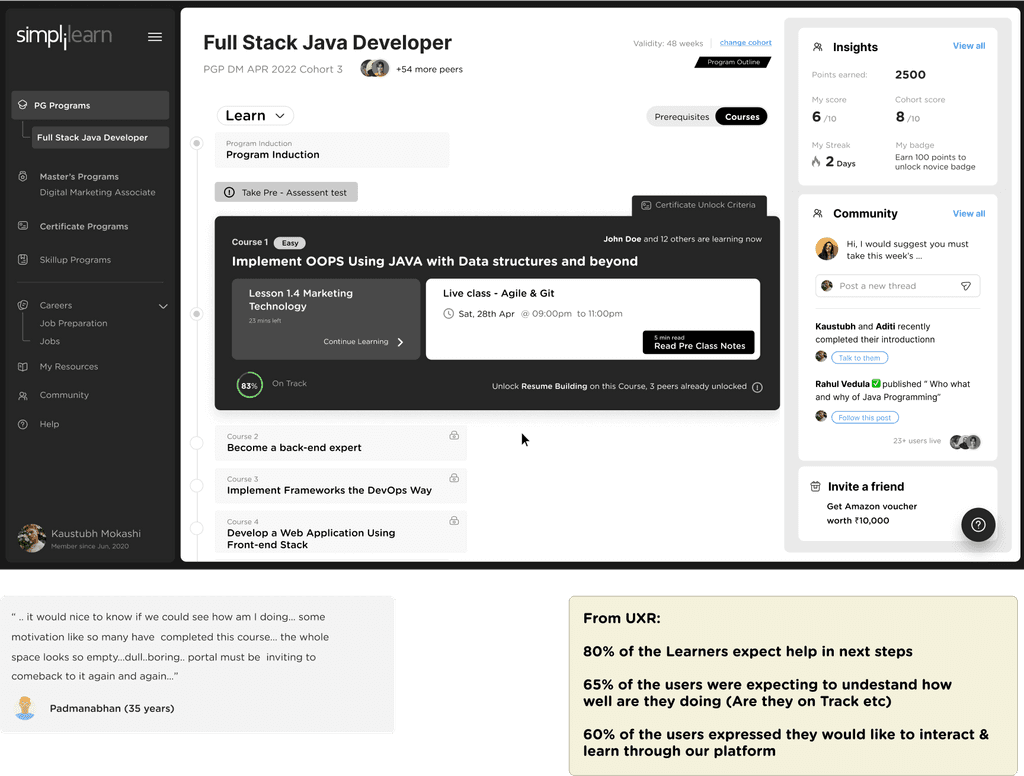This screenshot has width=1024, height=776.
Task: Switch to the Prerequisites toggle option
Action: coord(681,117)
